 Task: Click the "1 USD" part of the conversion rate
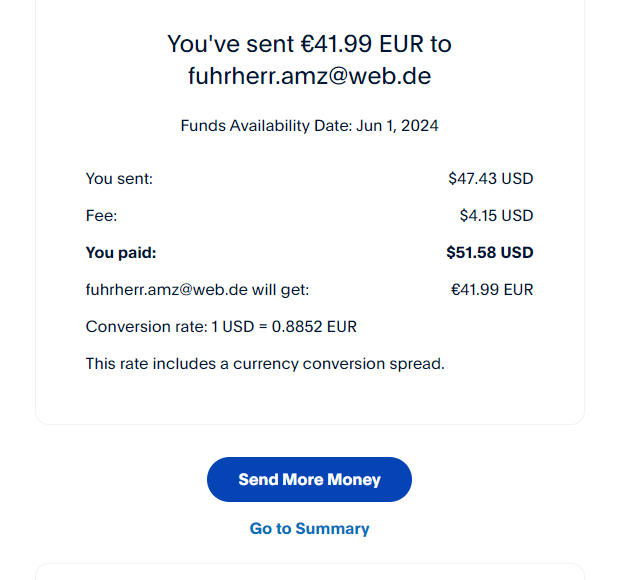229,327
